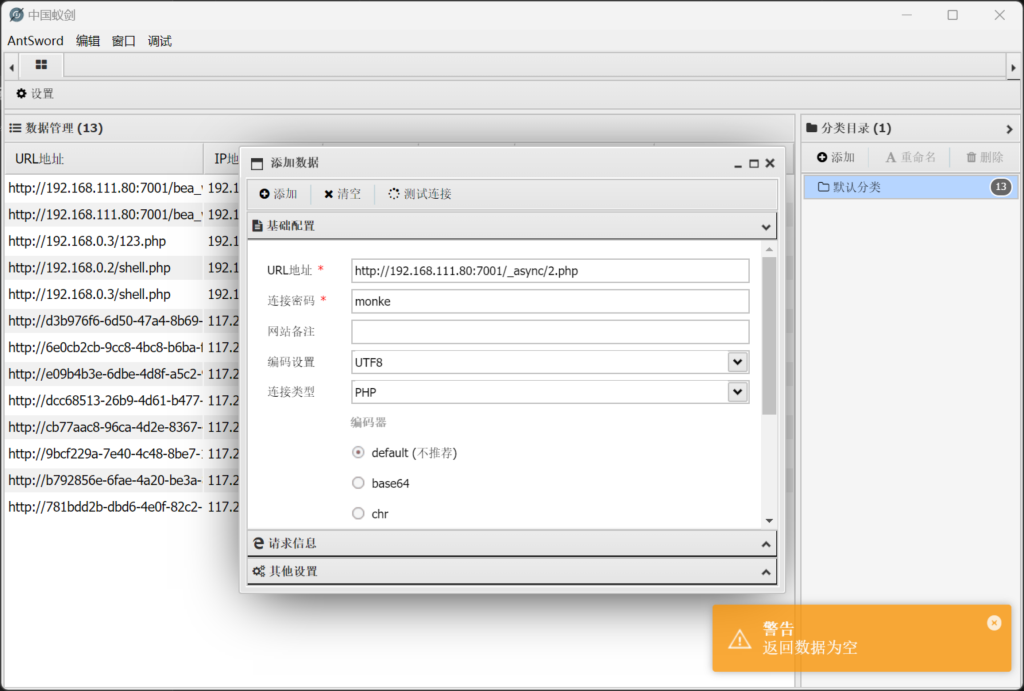
Task: Click the tab bar left arrow
Action: (x=11, y=67)
